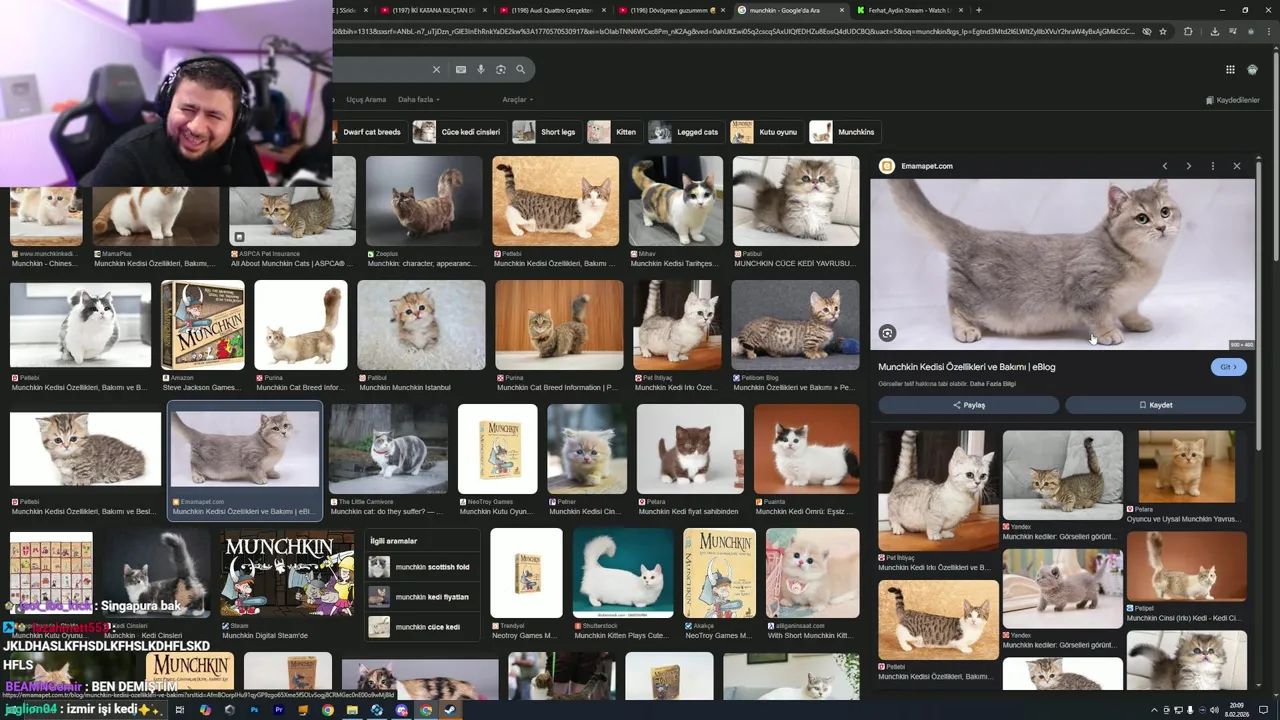Open Google account avatar

[1253, 69]
